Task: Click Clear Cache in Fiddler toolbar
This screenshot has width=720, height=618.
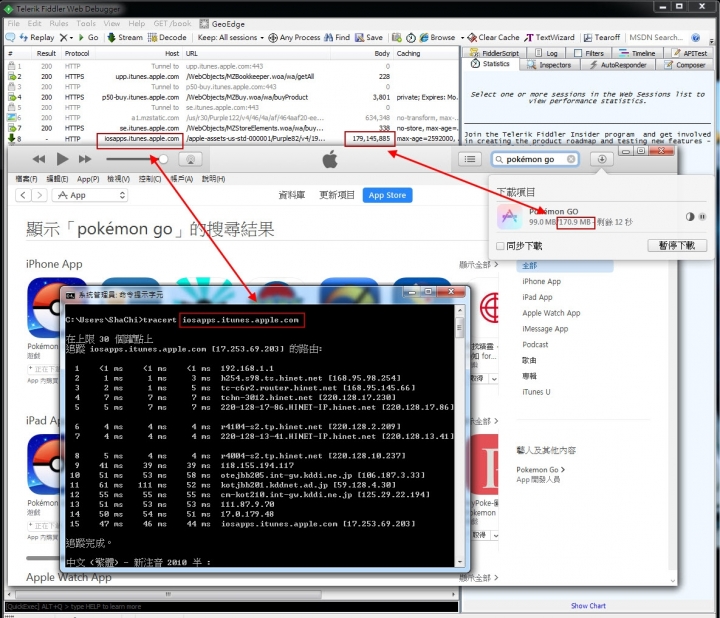Action: [x=494, y=37]
